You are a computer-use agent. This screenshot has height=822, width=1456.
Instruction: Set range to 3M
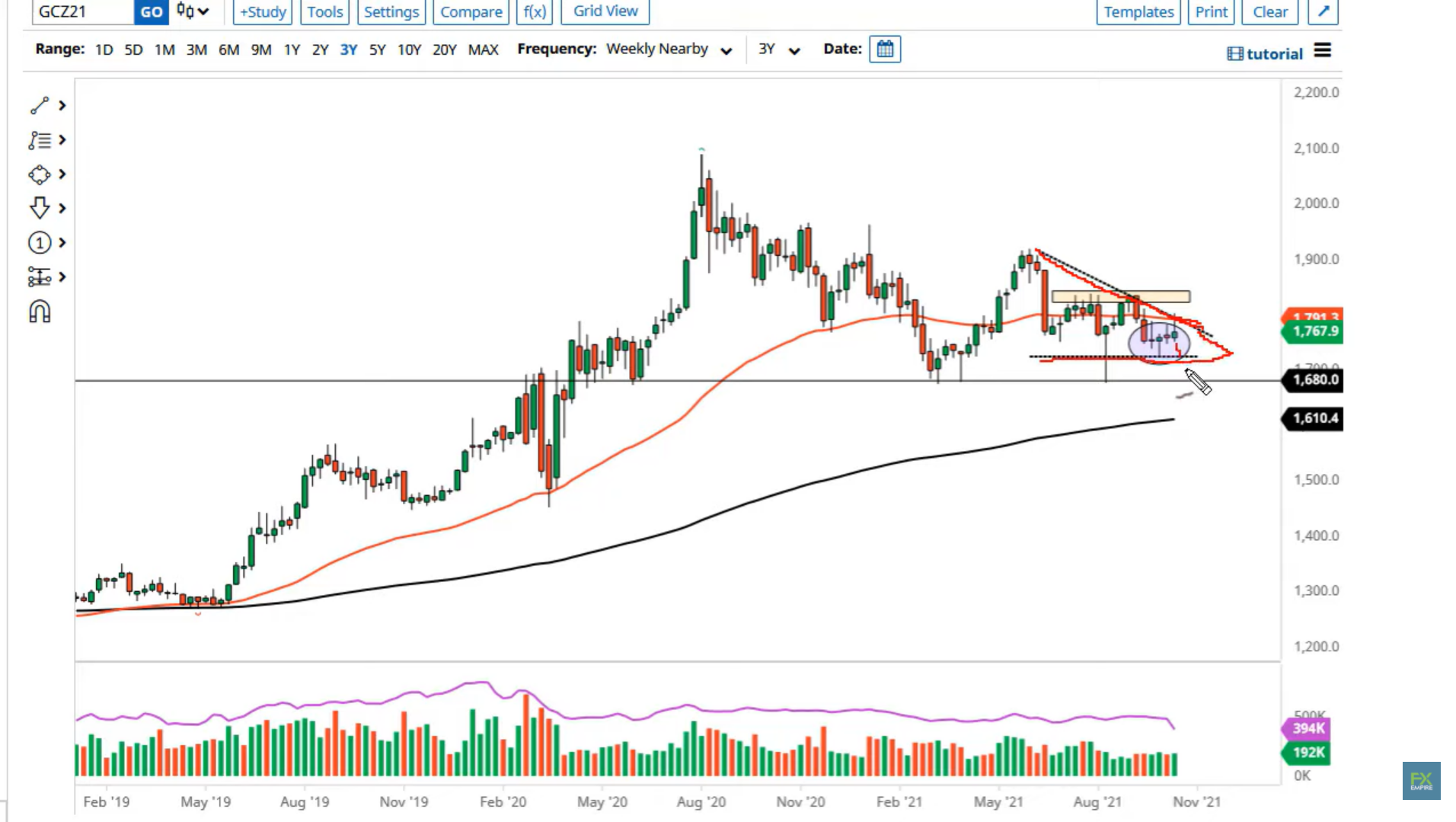pos(196,50)
